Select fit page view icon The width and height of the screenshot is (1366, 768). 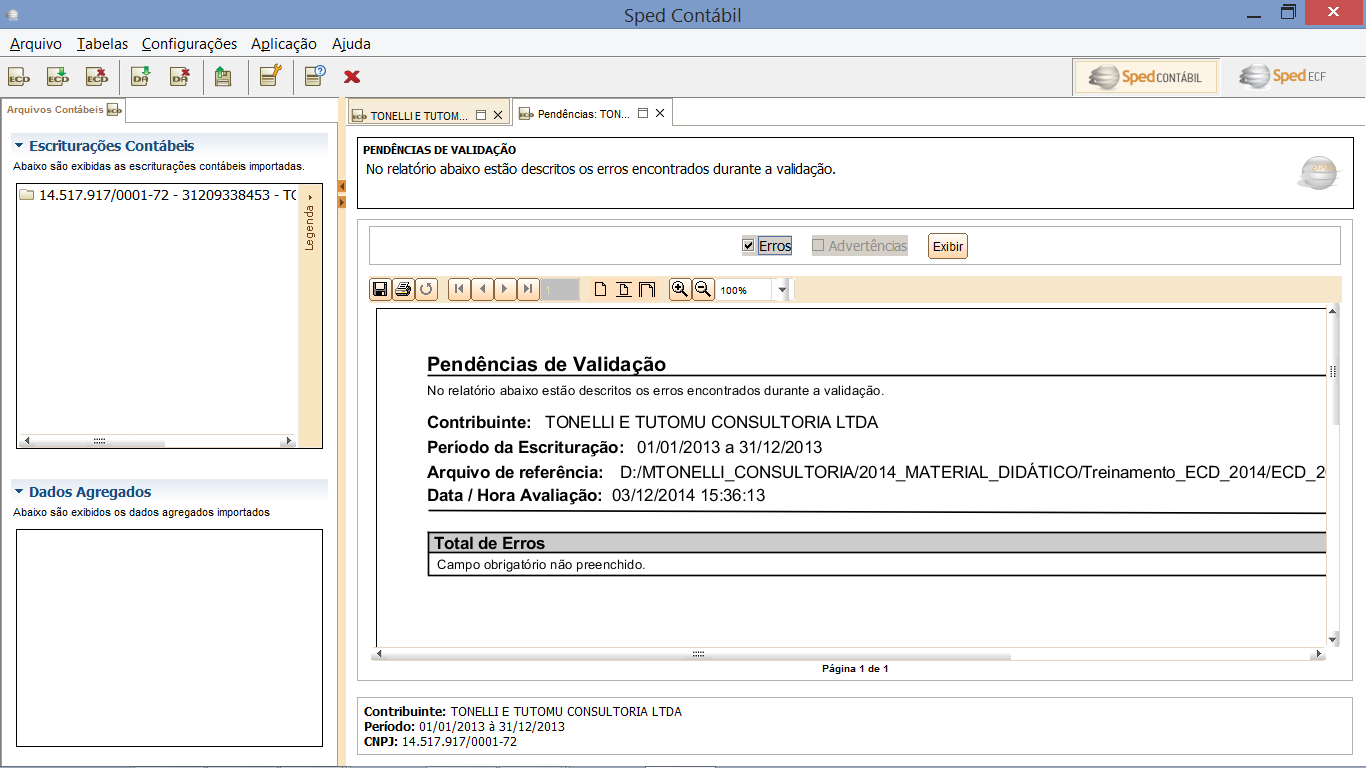623,289
